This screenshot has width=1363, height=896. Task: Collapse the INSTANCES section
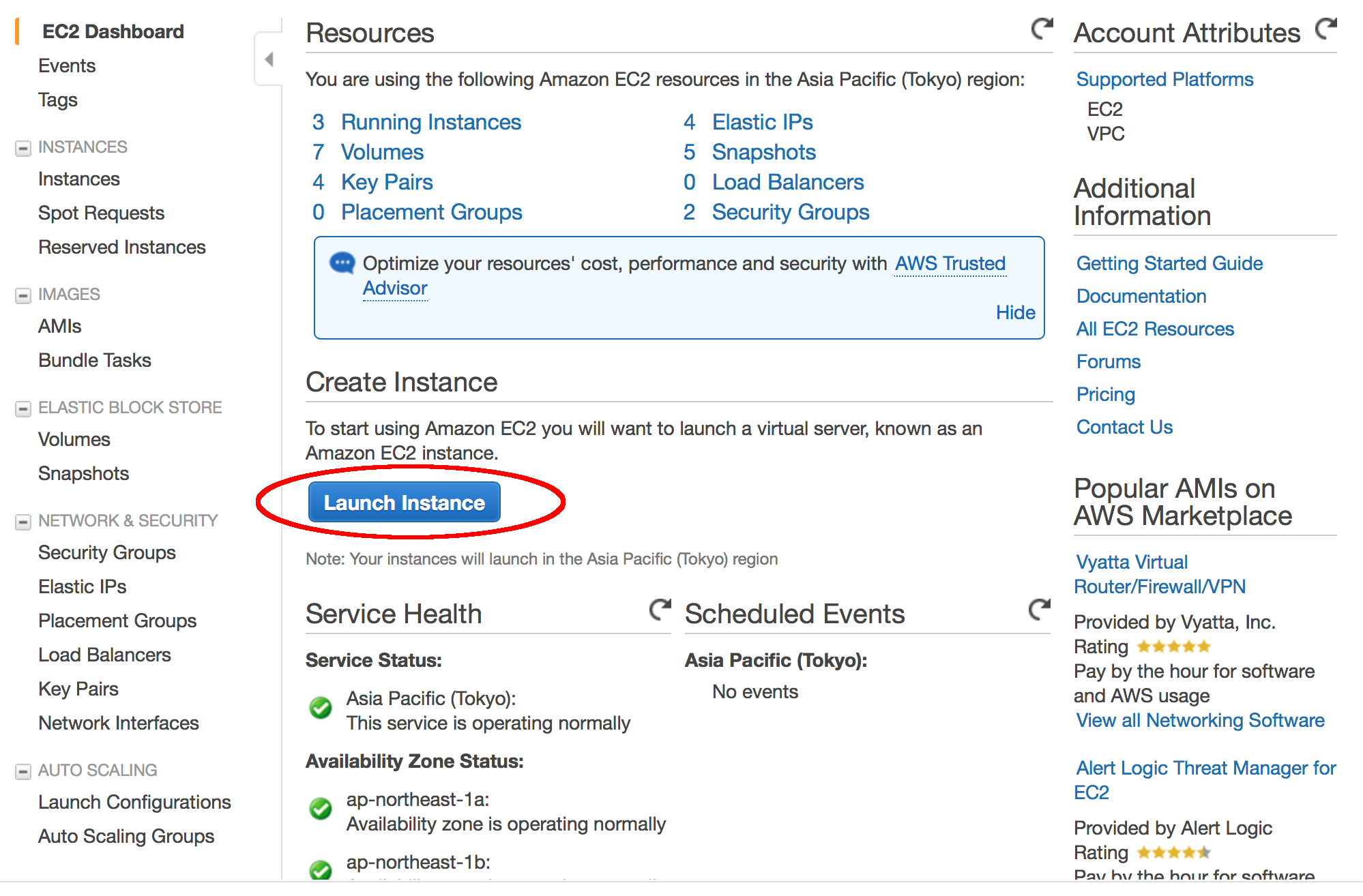tap(23, 148)
